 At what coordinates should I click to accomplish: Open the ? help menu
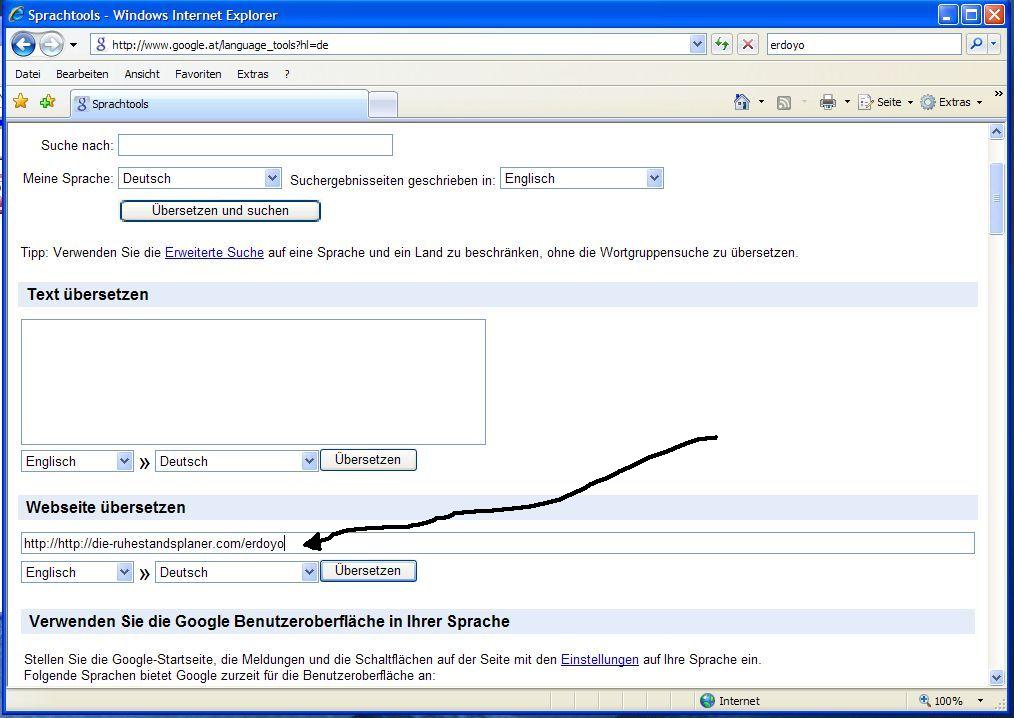click(x=286, y=74)
